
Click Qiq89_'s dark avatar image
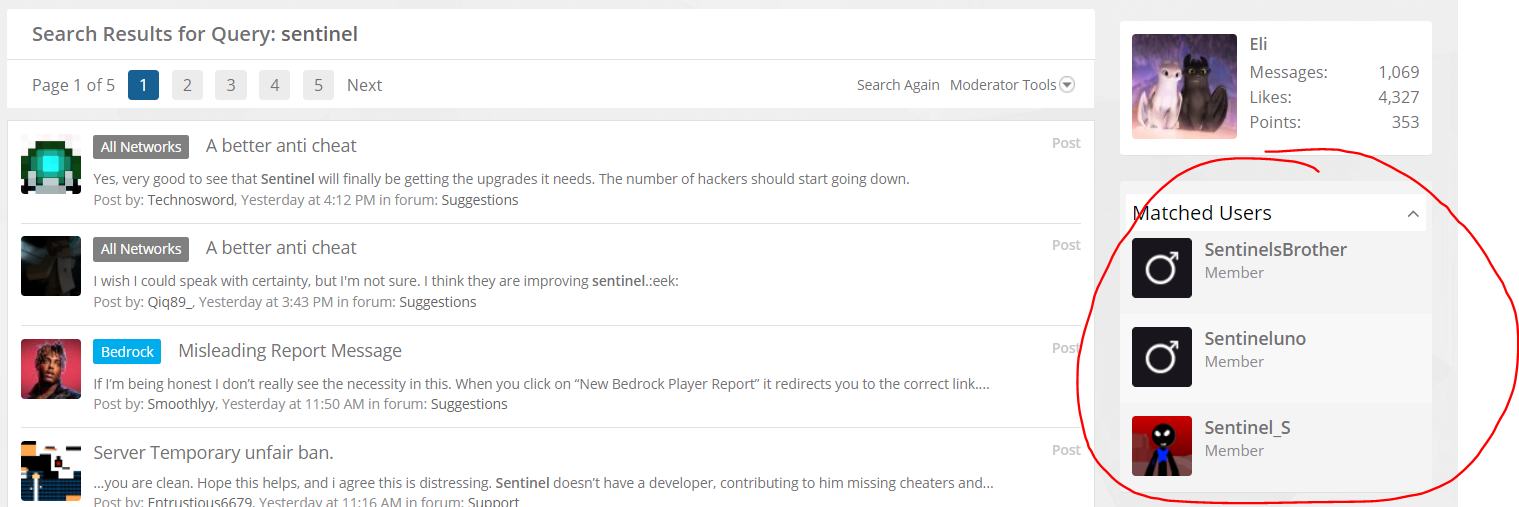point(51,266)
